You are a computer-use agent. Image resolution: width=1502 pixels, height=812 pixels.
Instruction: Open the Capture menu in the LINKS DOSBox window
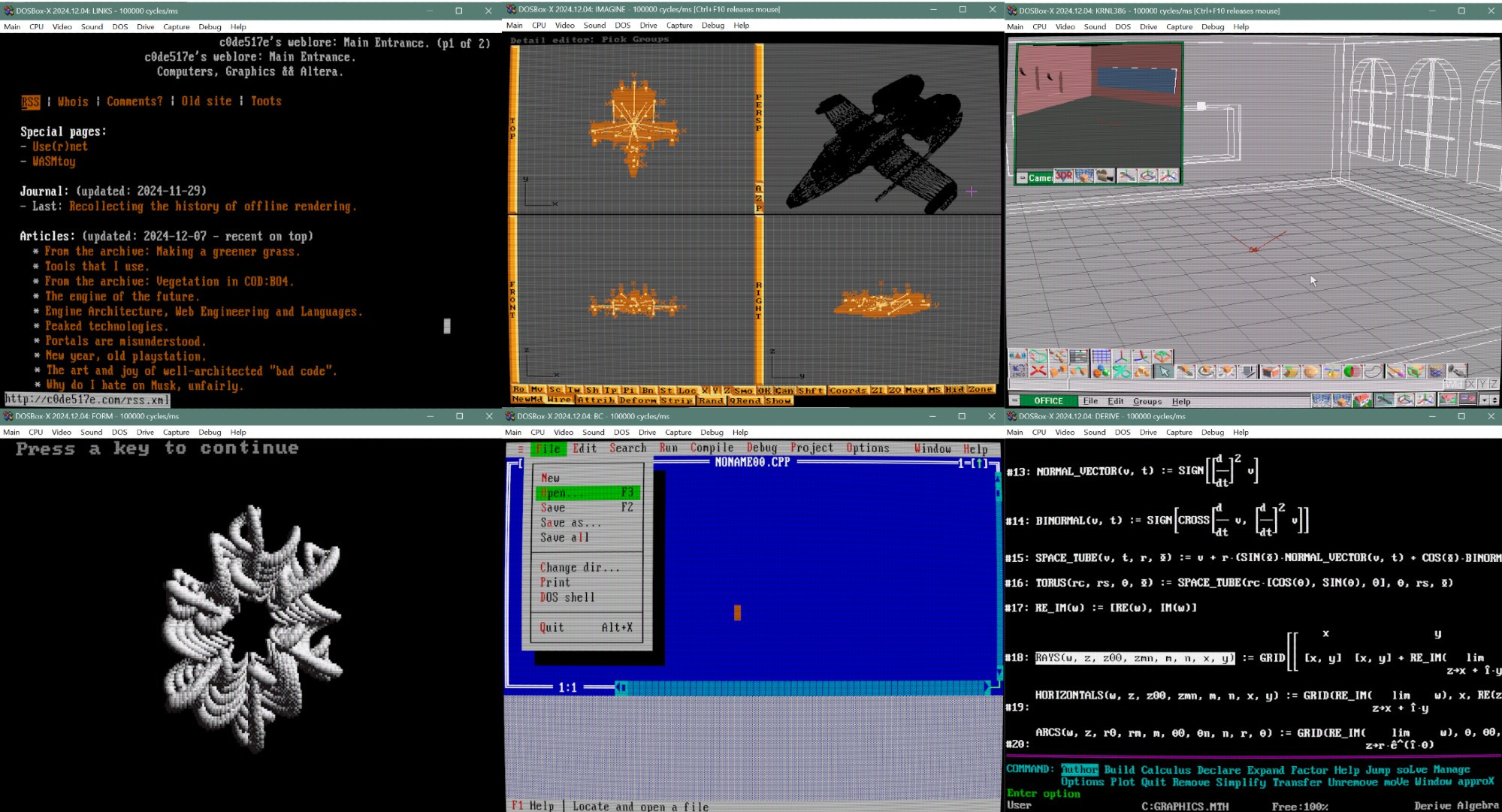tap(176, 26)
